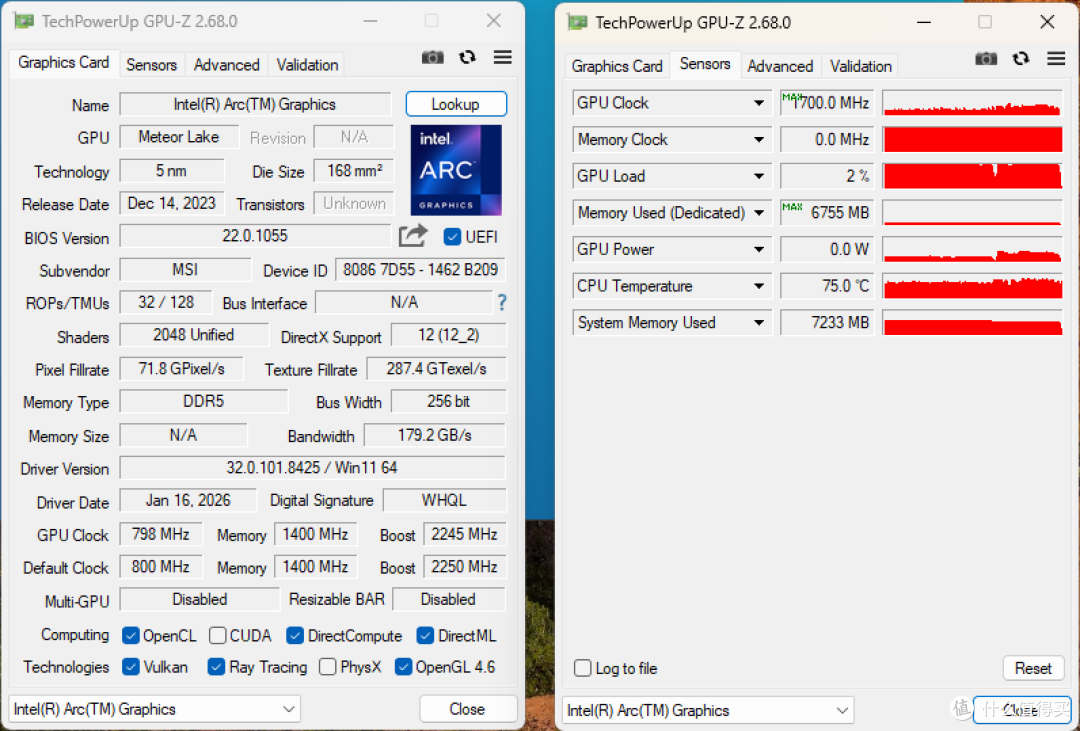Click the 2048 Unified shaders value

point(194,335)
